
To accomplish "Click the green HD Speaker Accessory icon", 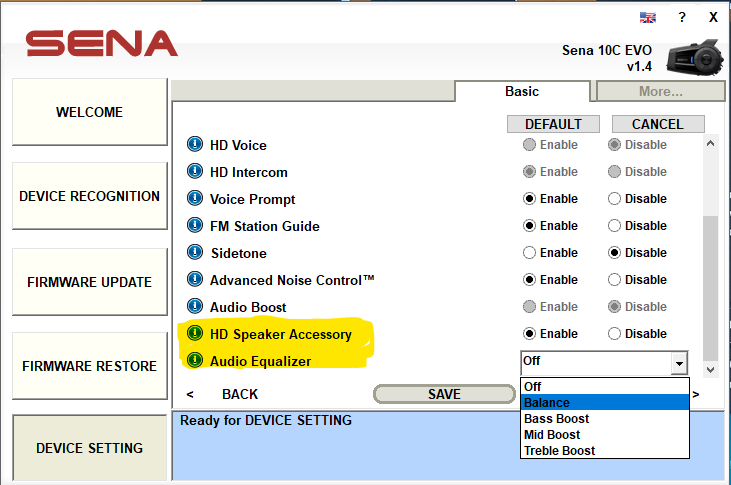I will pyautogui.click(x=195, y=334).
